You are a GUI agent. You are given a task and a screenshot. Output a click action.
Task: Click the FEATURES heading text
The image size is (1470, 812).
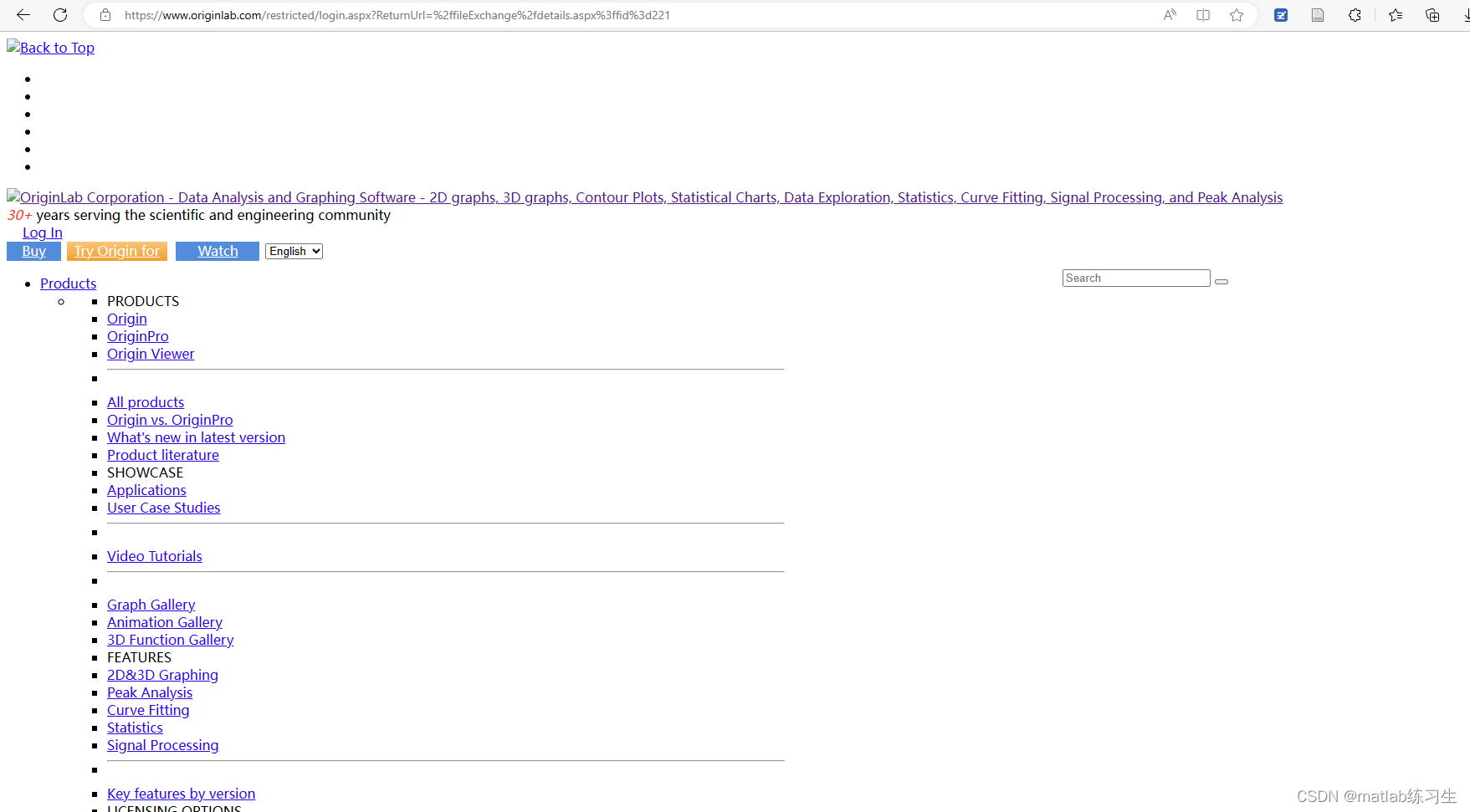(x=139, y=657)
